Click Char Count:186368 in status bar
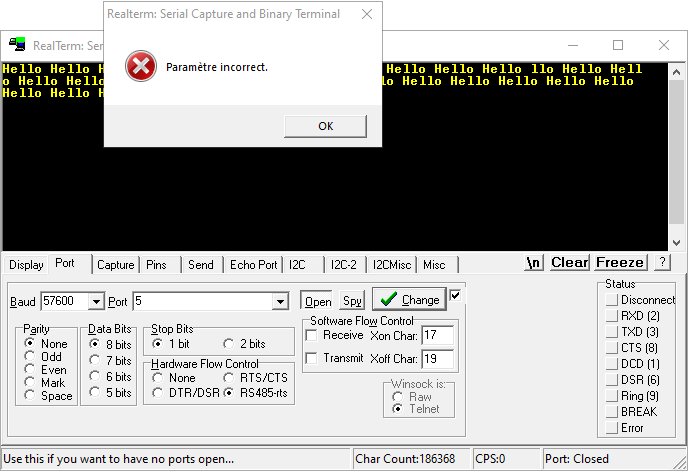Image resolution: width=688 pixels, height=471 pixels. 405,459
